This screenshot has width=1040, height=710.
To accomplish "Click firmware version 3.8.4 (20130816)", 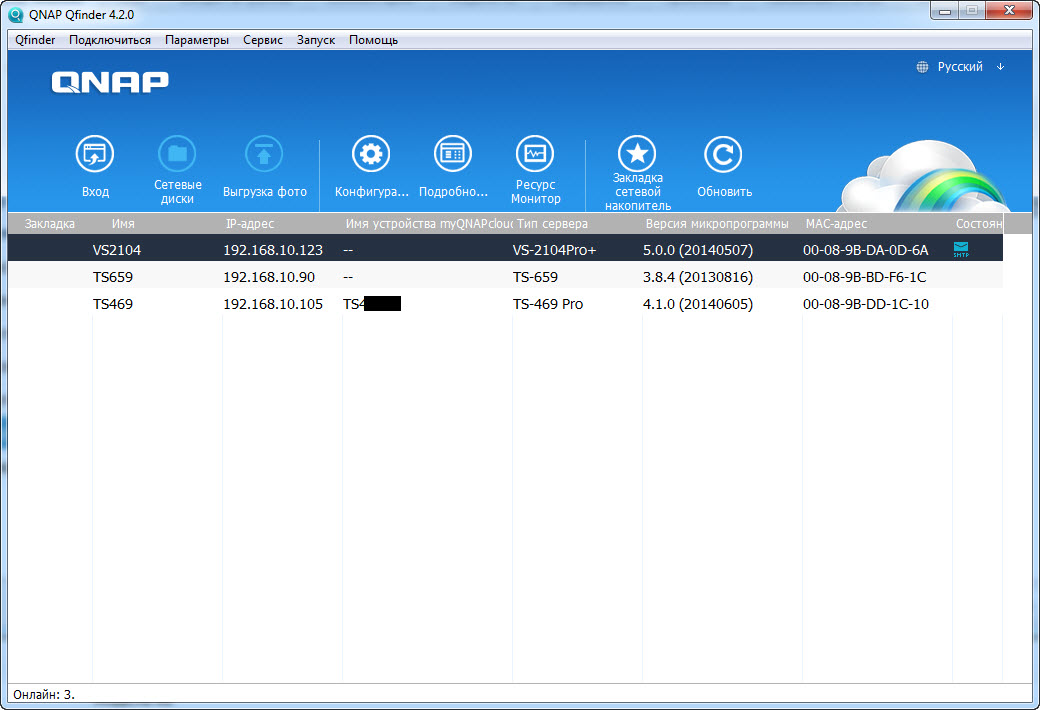I will pos(698,277).
